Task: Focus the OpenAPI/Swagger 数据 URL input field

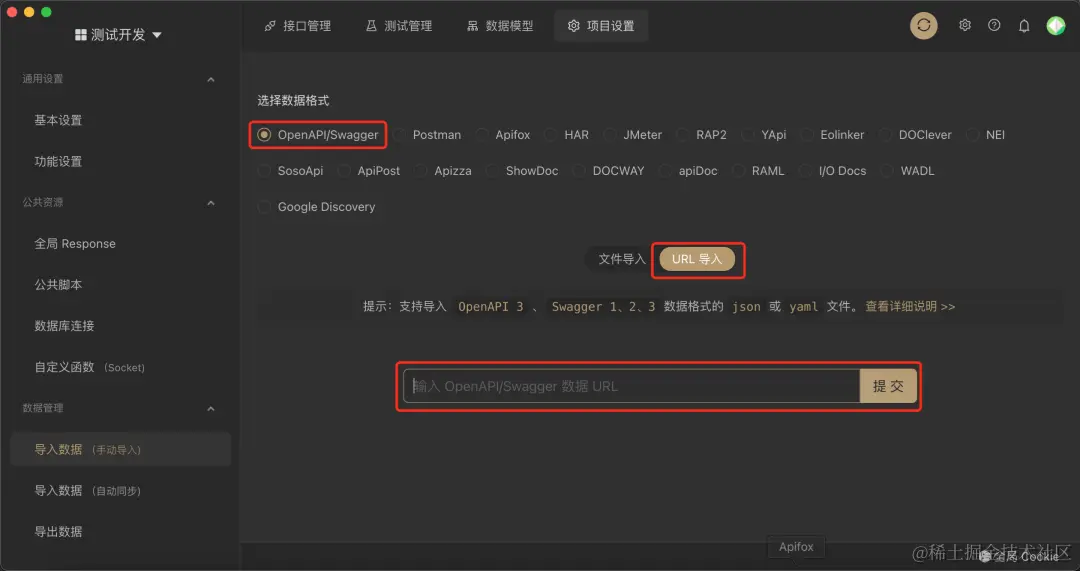Action: (632, 386)
